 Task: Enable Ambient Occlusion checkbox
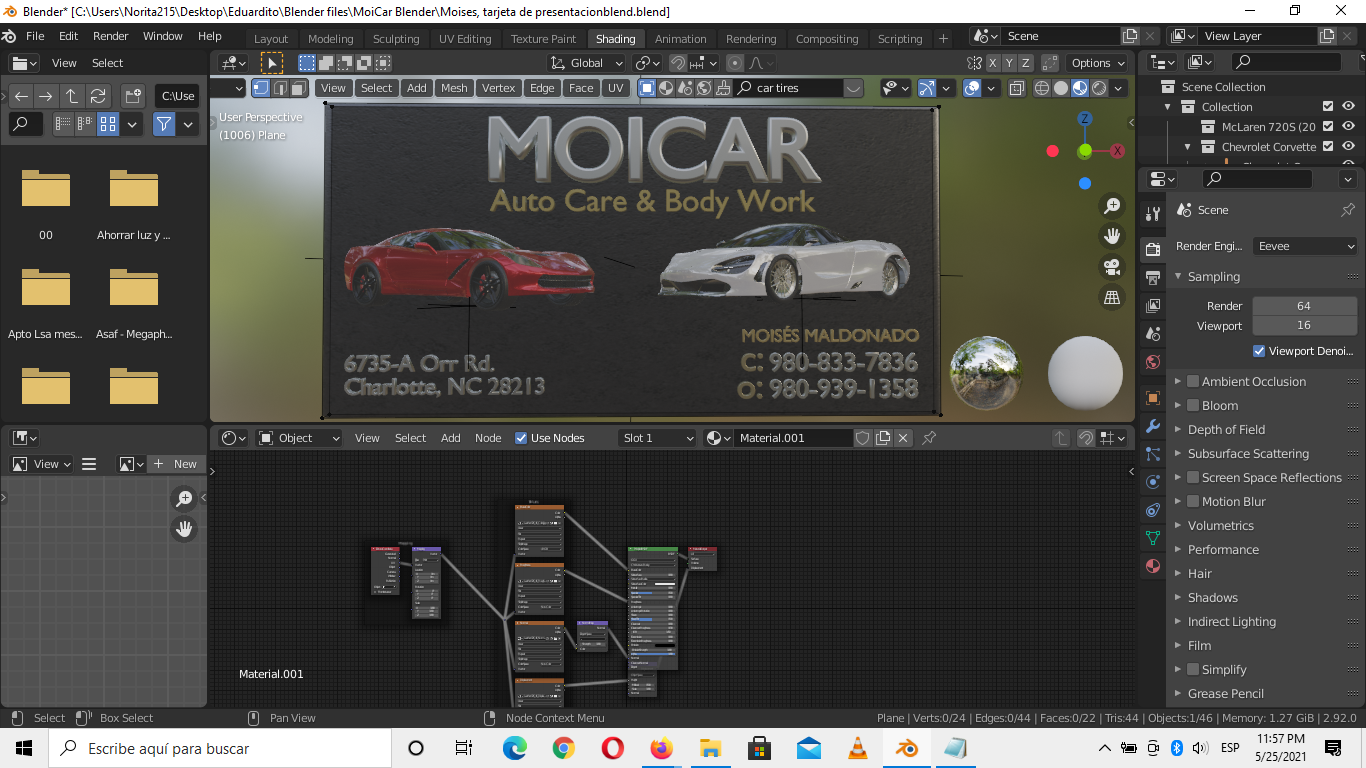click(x=1193, y=382)
